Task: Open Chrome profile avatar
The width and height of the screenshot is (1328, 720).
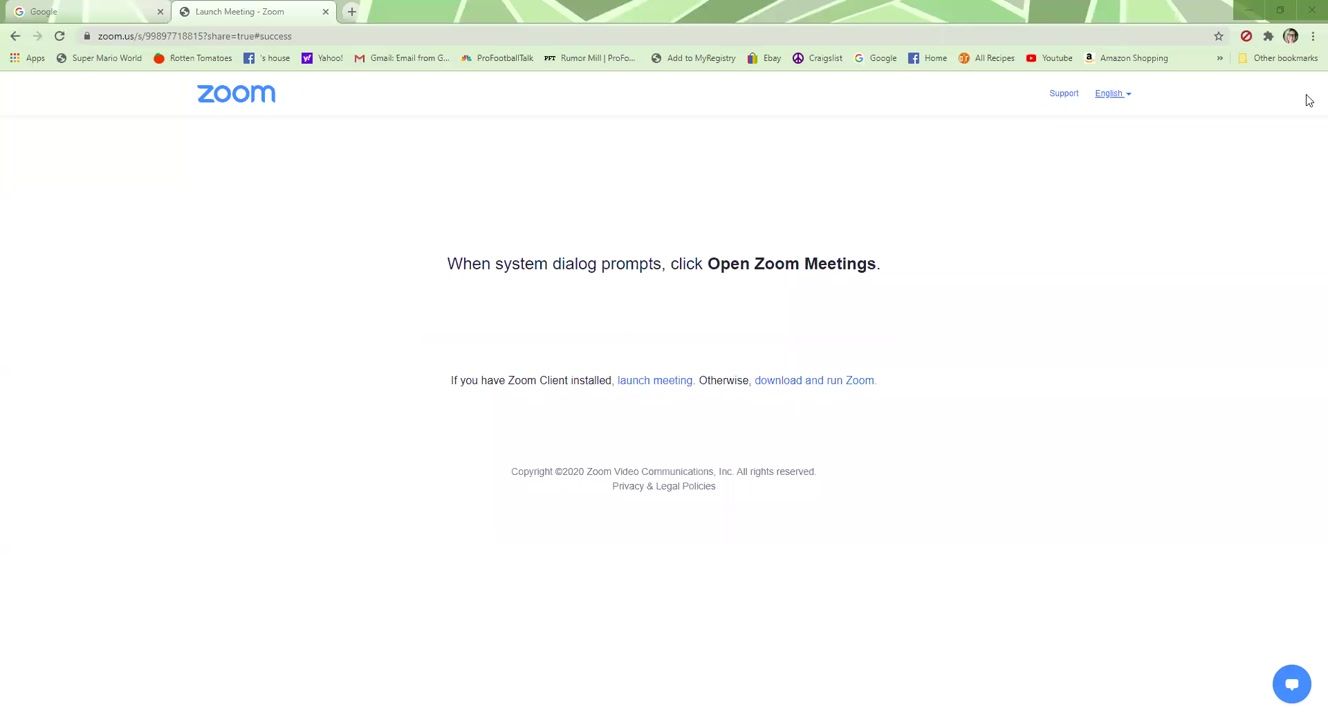Action: click(1290, 36)
